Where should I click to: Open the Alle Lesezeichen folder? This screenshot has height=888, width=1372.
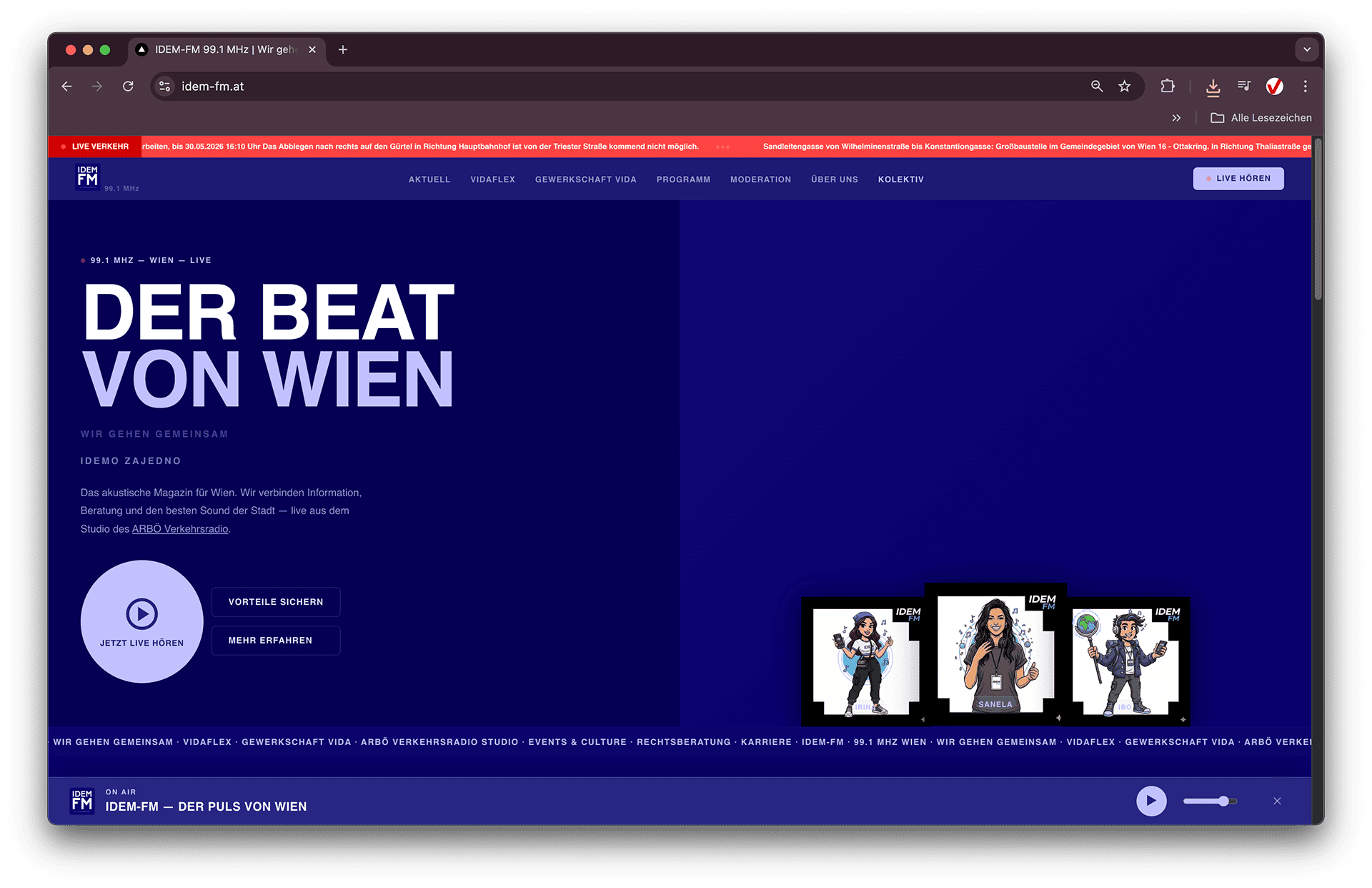click(x=1261, y=118)
